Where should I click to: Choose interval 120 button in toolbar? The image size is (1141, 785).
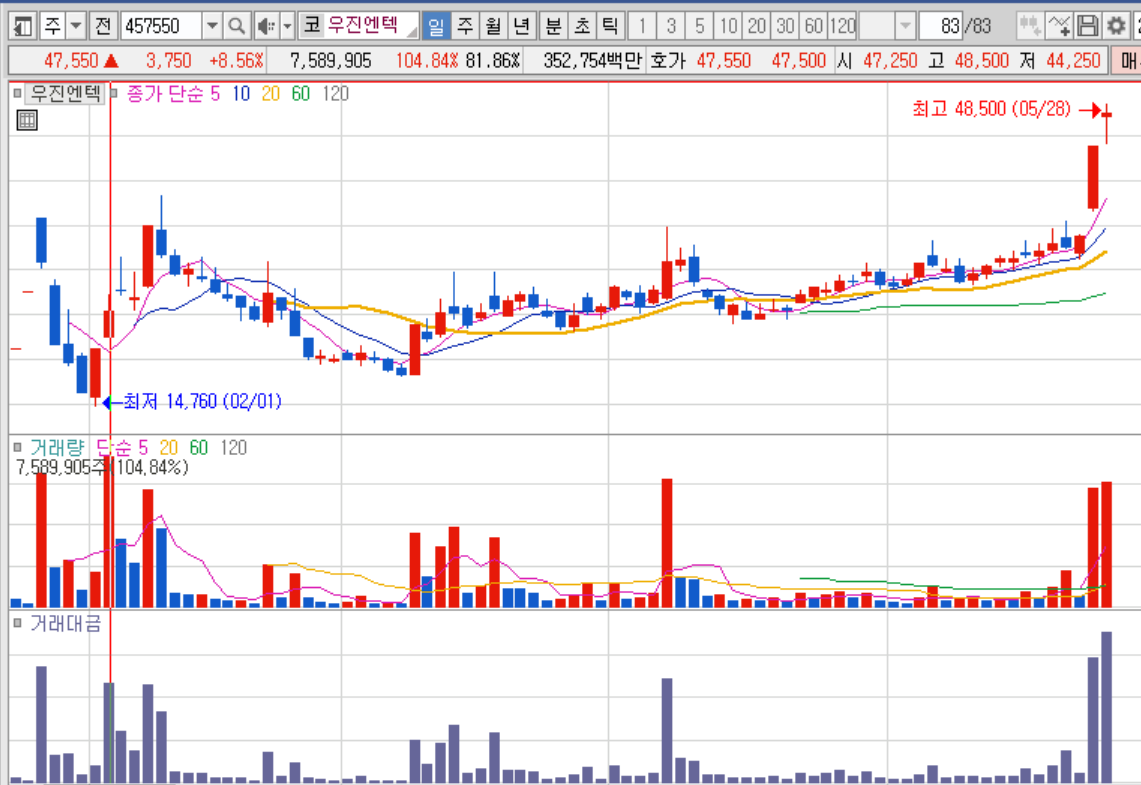tap(843, 27)
